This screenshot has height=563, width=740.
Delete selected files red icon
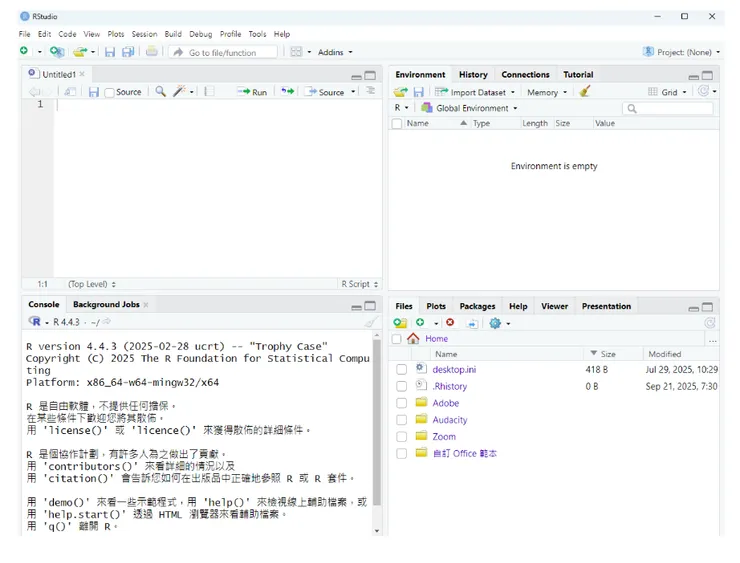point(450,322)
